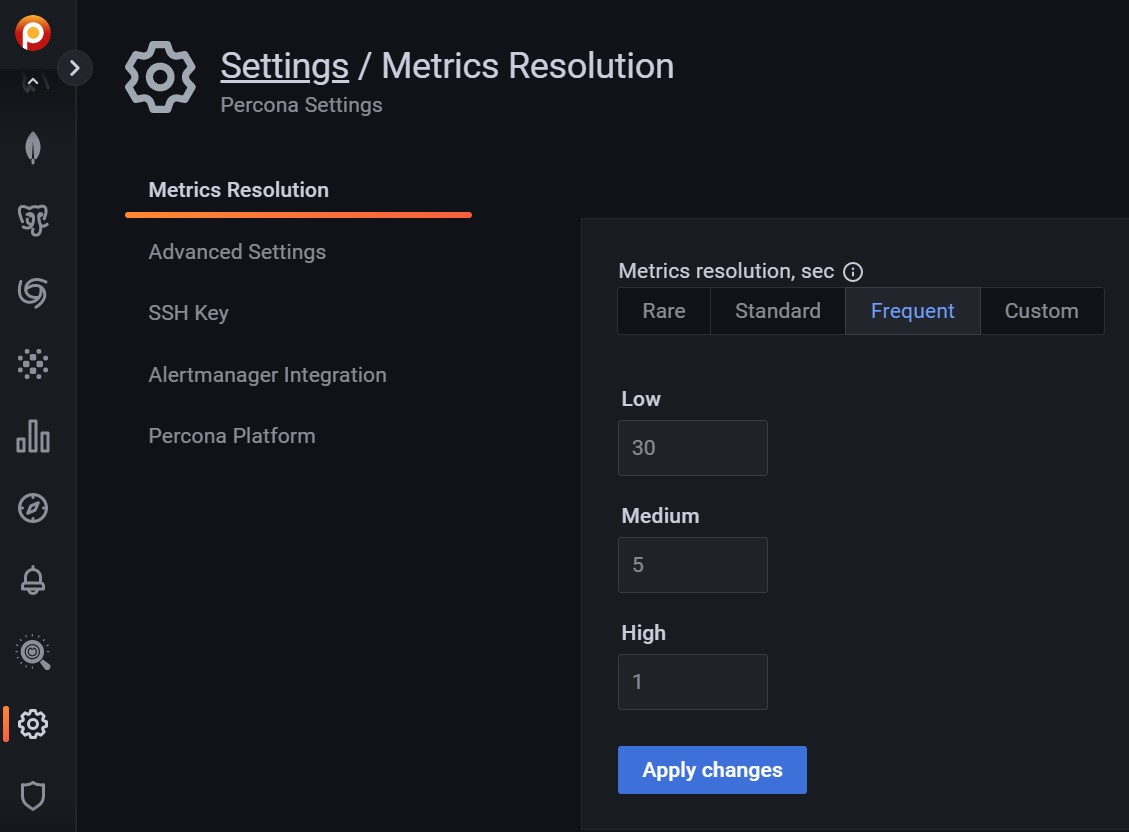This screenshot has height=832, width=1129.
Task: Expand the sidebar with the chevron arrow
Action: click(75, 68)
